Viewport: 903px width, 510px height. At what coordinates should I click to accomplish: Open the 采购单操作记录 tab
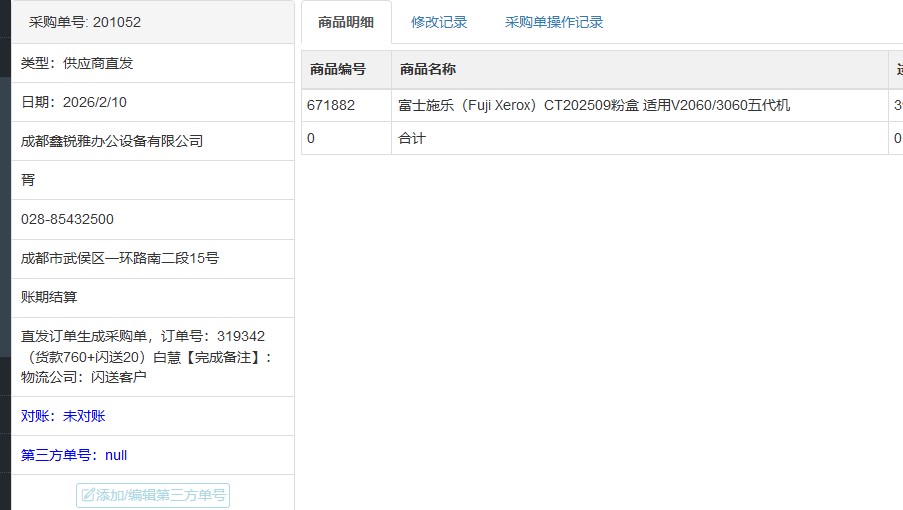pos(554,22)
